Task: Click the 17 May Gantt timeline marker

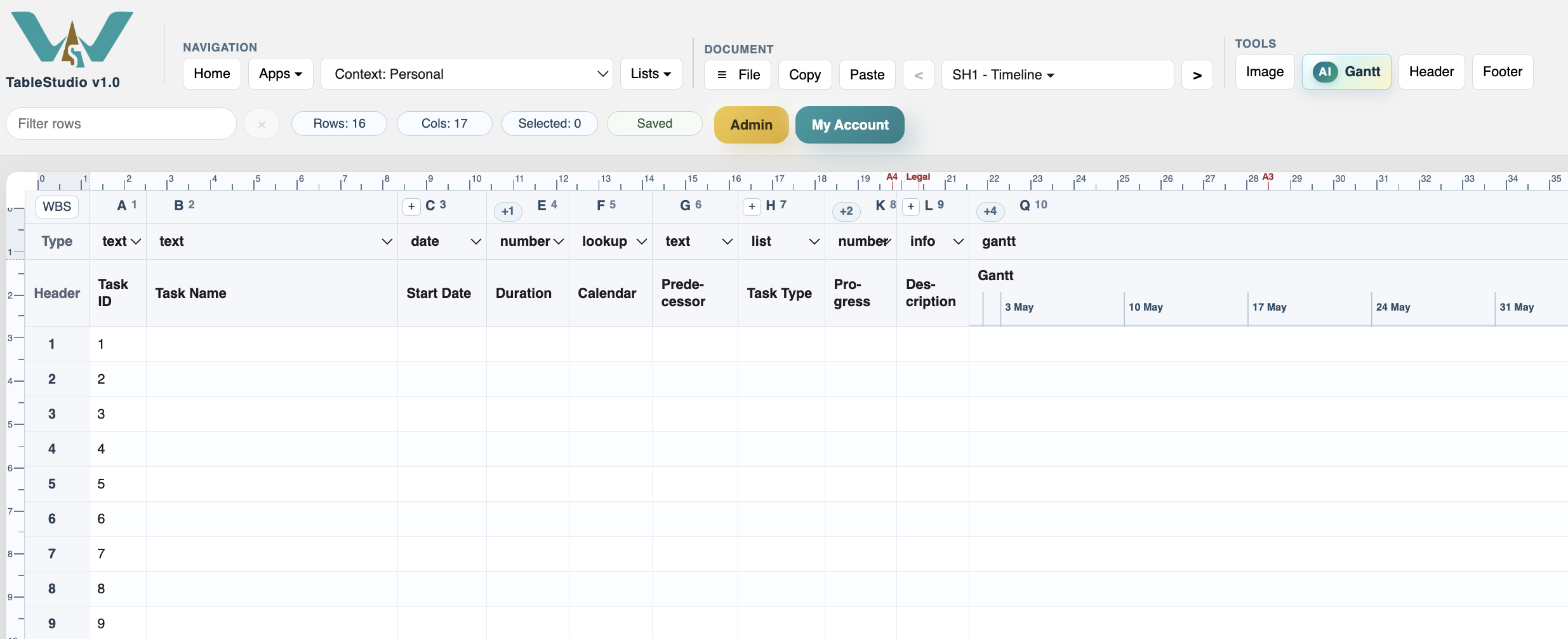Action: [1269, 307]
